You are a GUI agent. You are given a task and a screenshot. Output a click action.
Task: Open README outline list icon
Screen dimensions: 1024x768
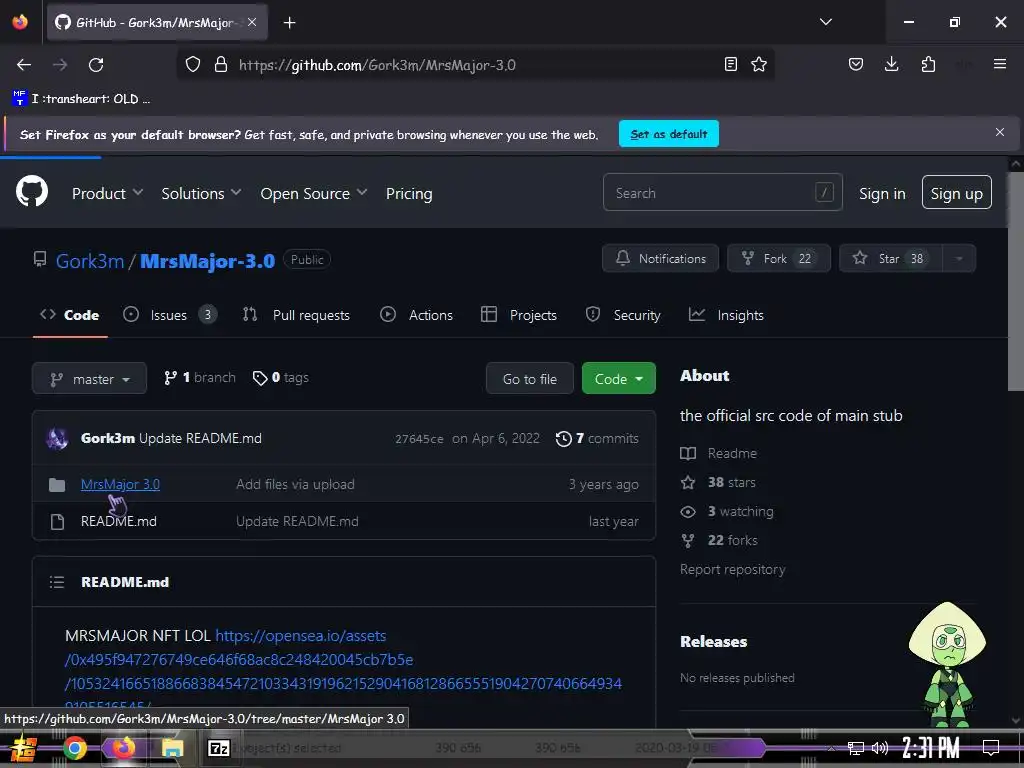click(x=57, y=582)
